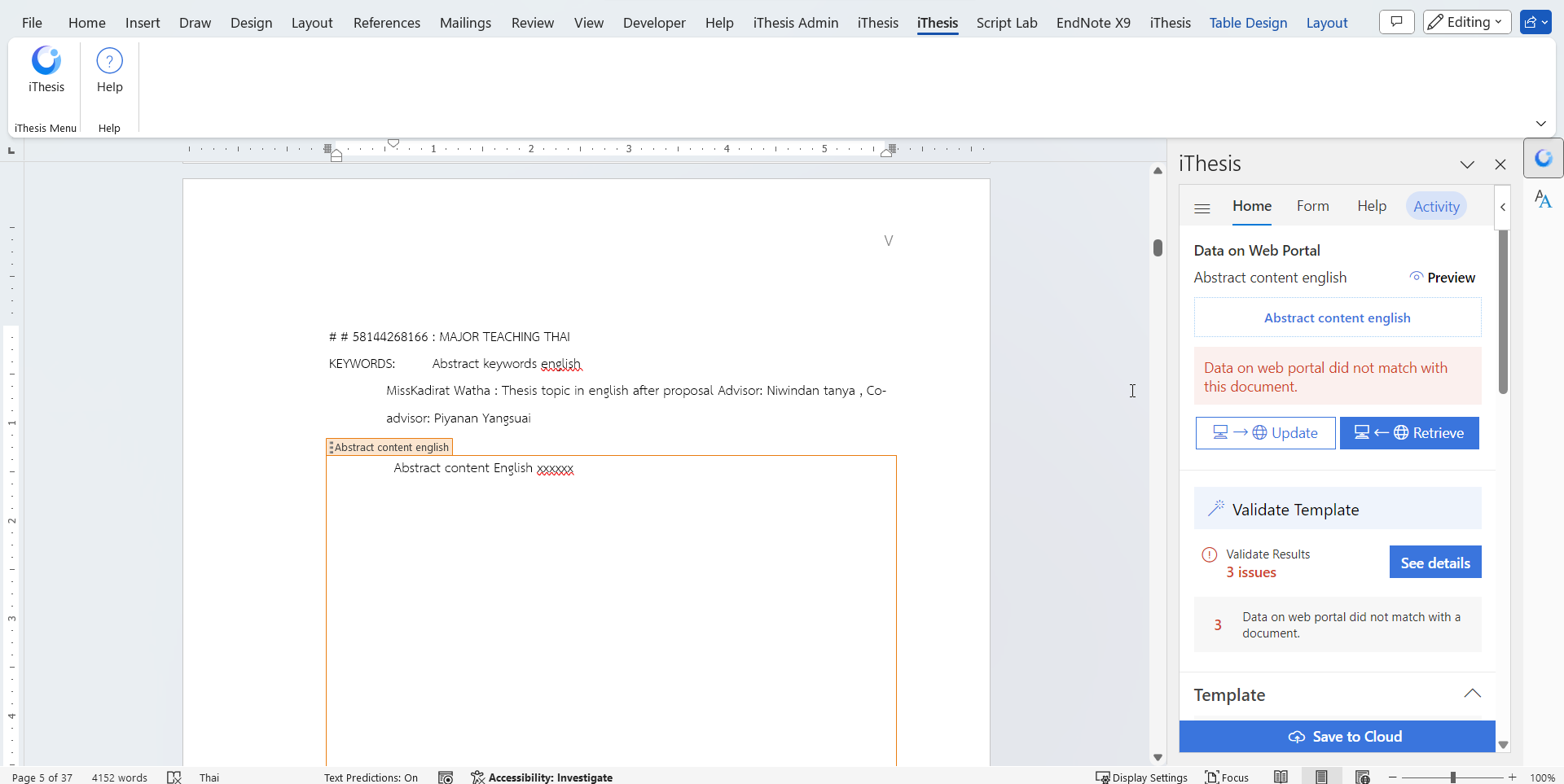Image resolution: width=1564 pixels, height=784 pixels.
Task: Open the Table Design ribbon tab
Action: pos(1248,23)
